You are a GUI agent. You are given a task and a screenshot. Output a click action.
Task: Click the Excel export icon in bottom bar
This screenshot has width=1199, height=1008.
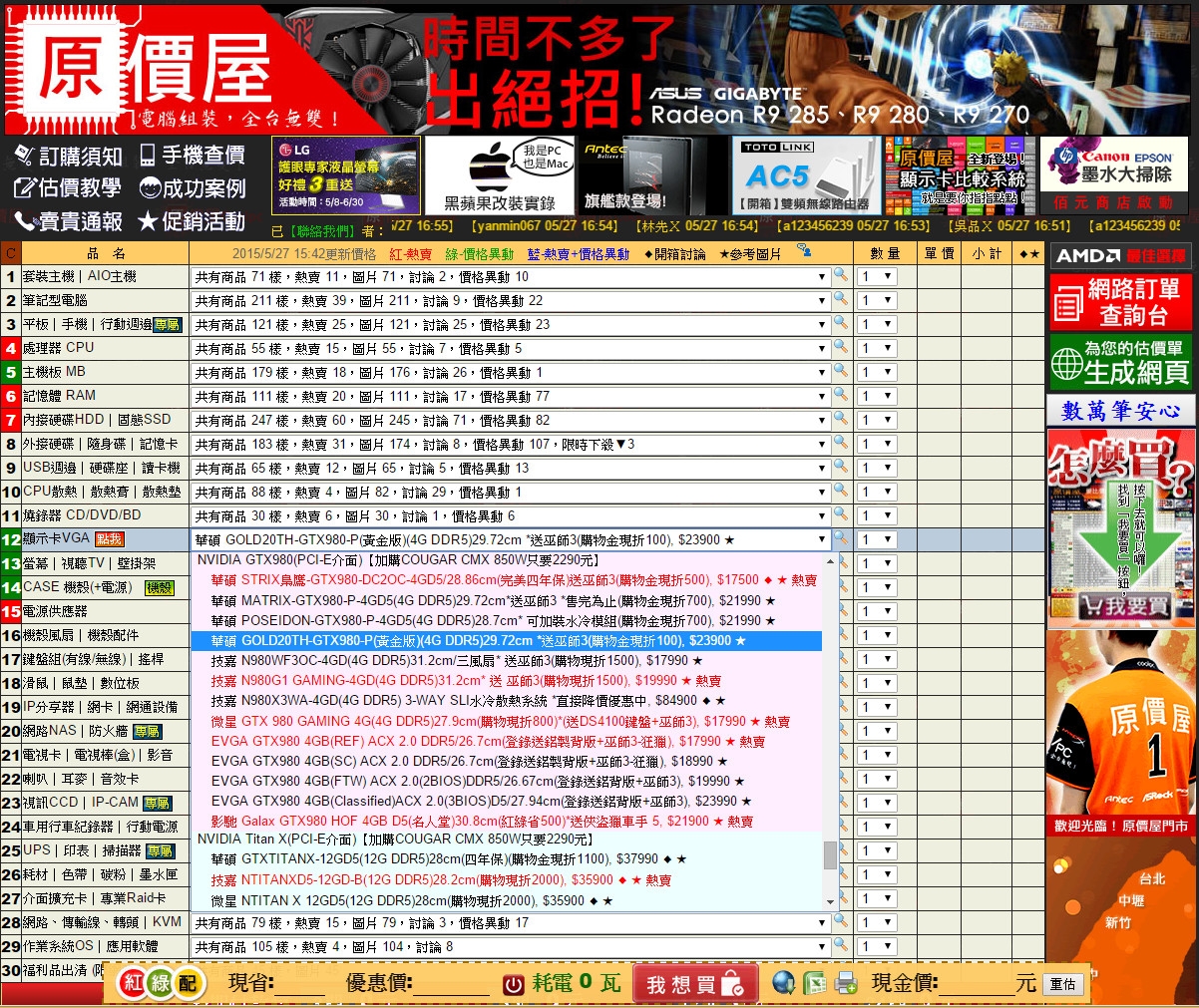coord(815,983)
